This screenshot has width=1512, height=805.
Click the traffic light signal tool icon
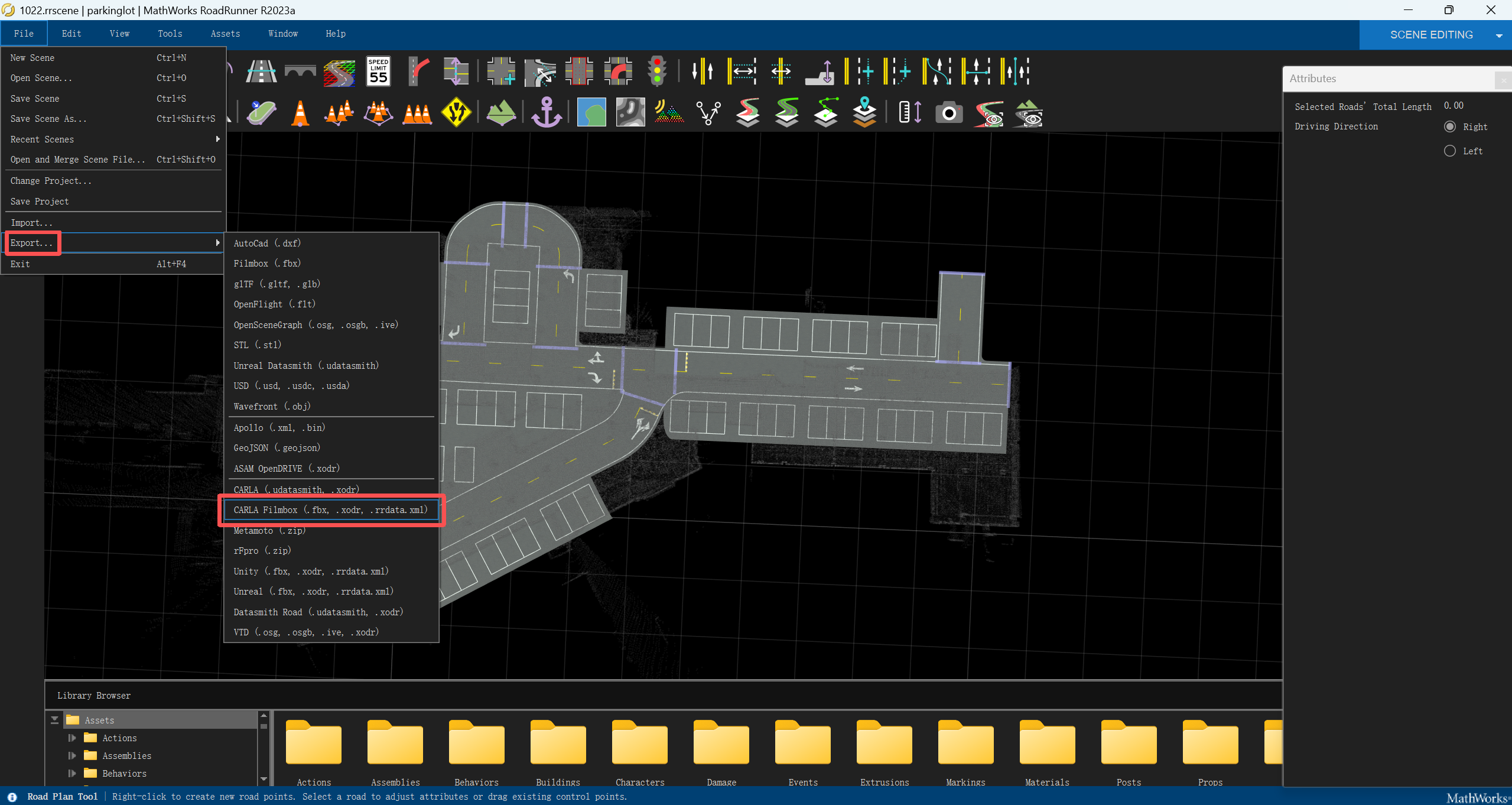coord(656,72)
